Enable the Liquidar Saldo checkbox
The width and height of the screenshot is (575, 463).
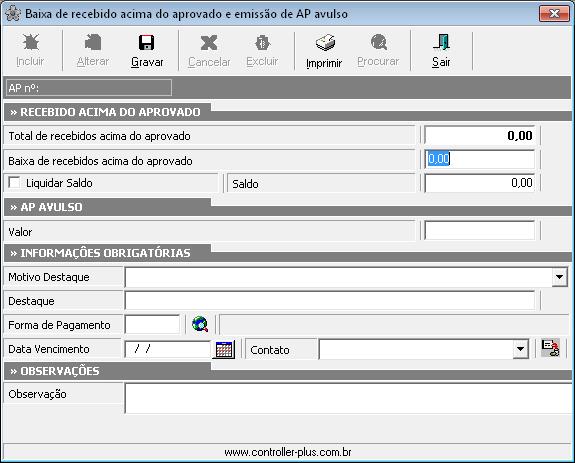(14, 182)
